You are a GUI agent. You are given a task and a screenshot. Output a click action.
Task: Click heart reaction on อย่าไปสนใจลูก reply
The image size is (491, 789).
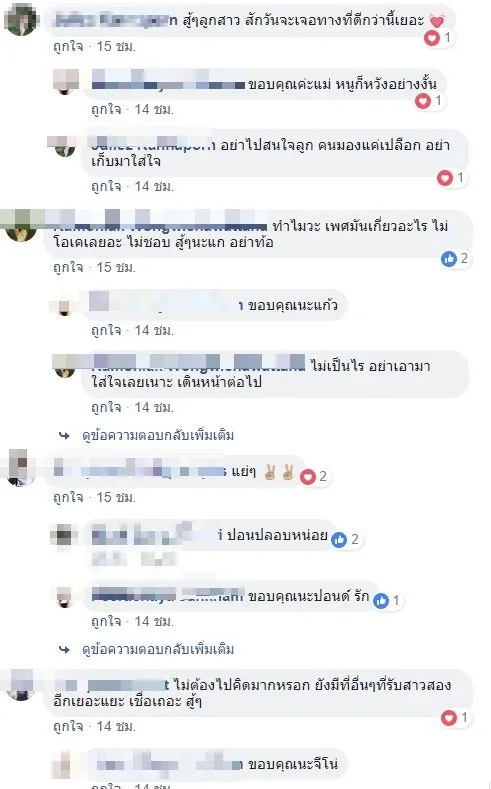[x=445, y=178]
